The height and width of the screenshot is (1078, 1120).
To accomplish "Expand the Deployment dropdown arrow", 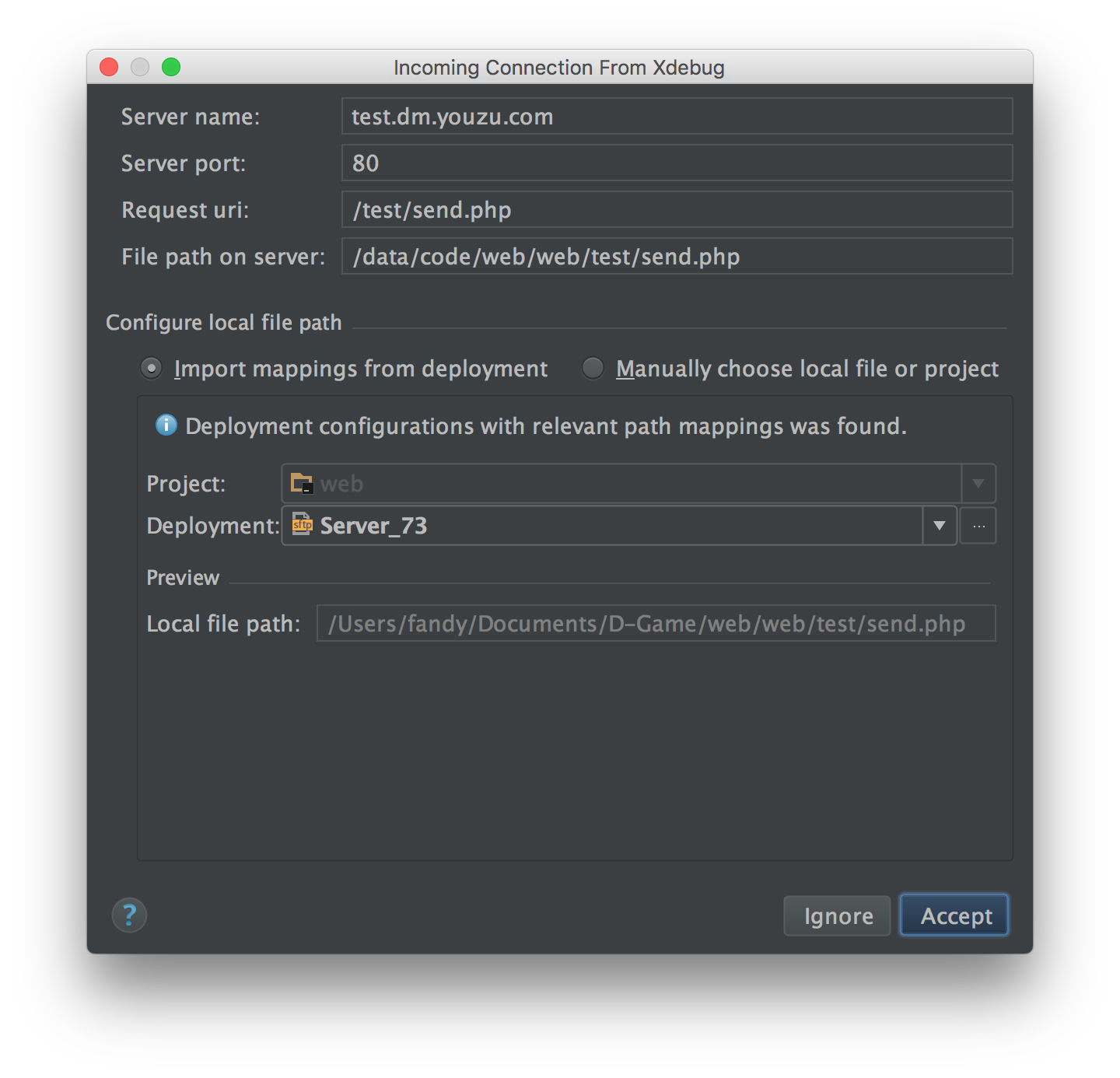I will [x=940, y=526].
